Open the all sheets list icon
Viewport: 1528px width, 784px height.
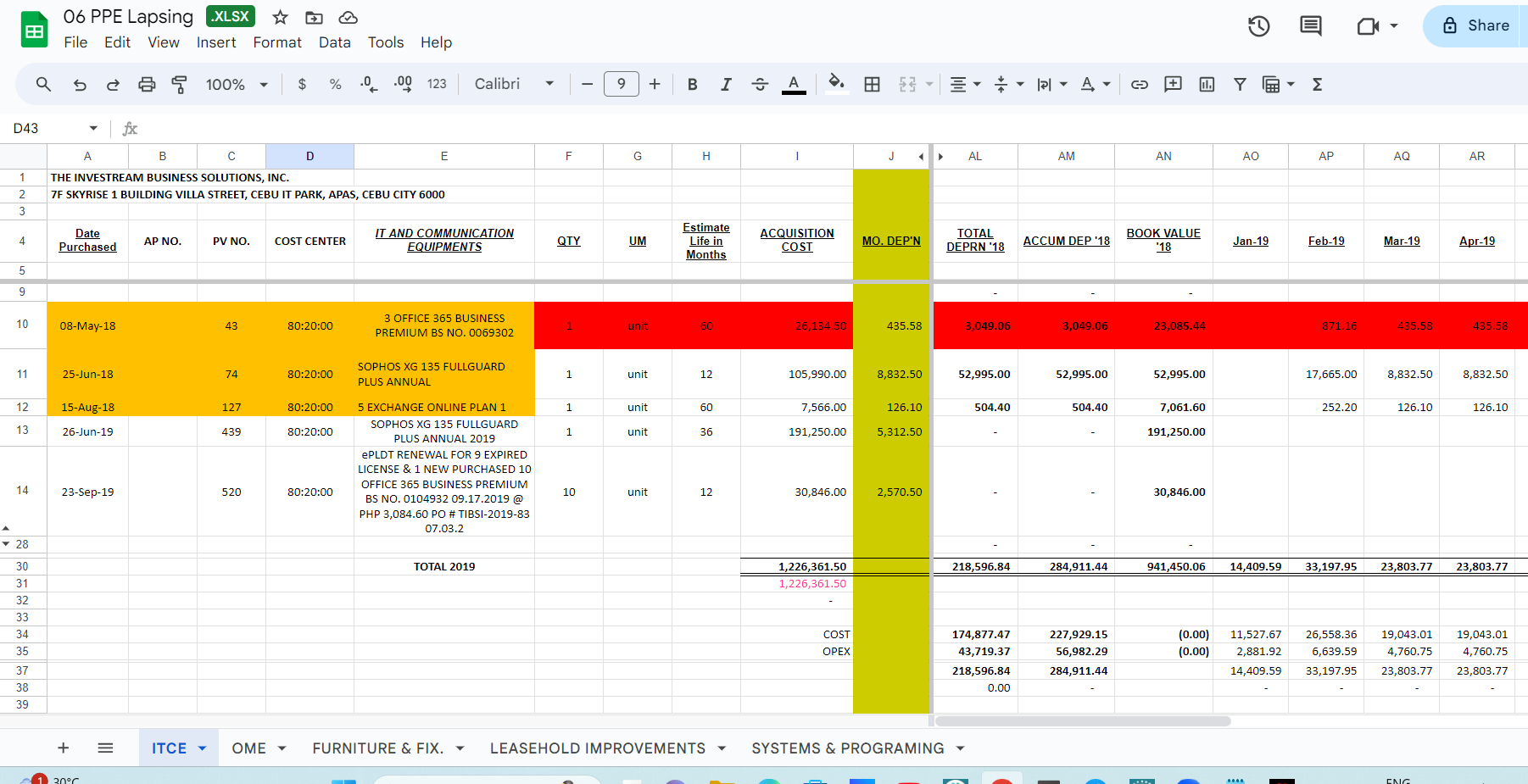[x=105, y=748]
